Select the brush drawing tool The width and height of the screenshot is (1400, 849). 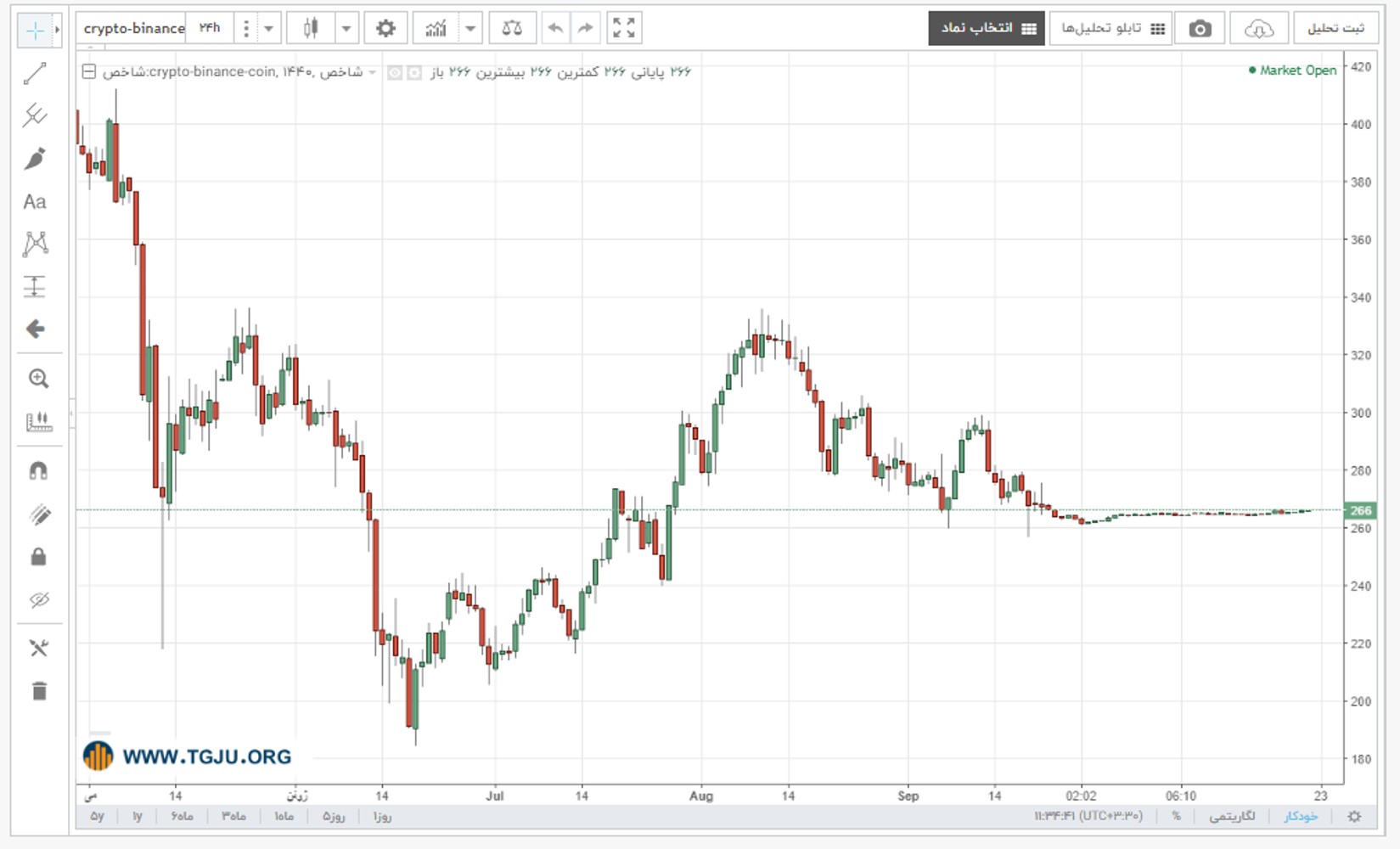pos(35,159)
